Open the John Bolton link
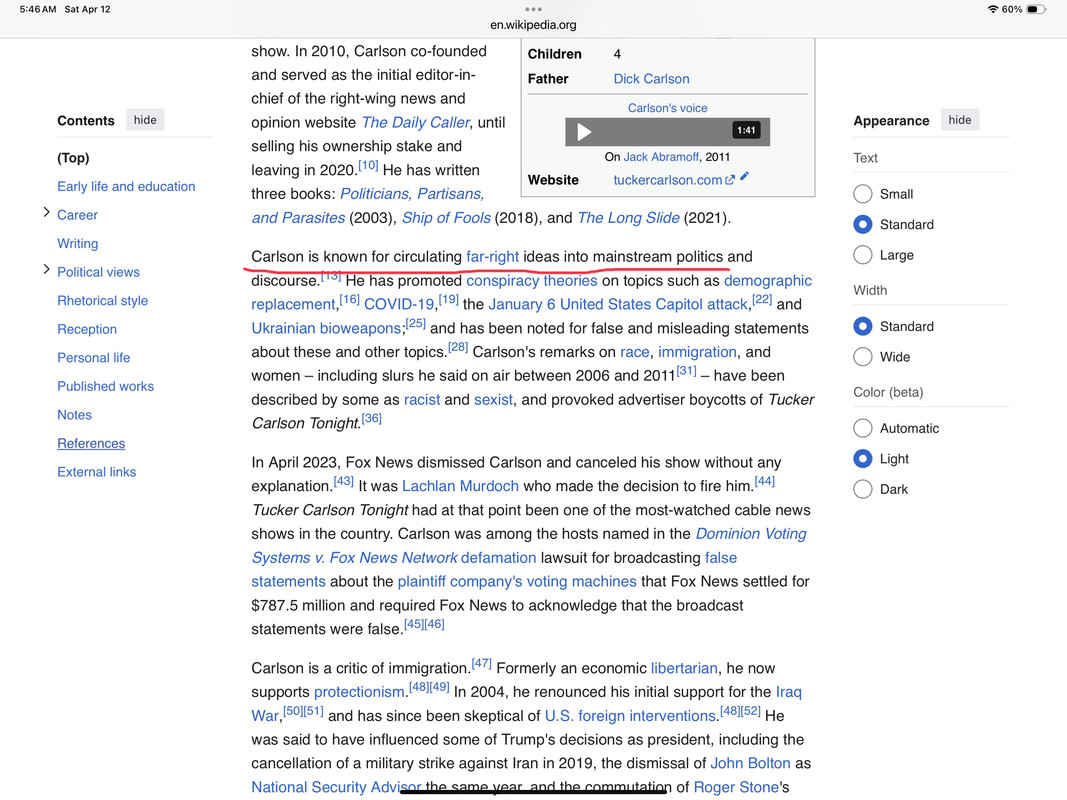 point(750,763)
